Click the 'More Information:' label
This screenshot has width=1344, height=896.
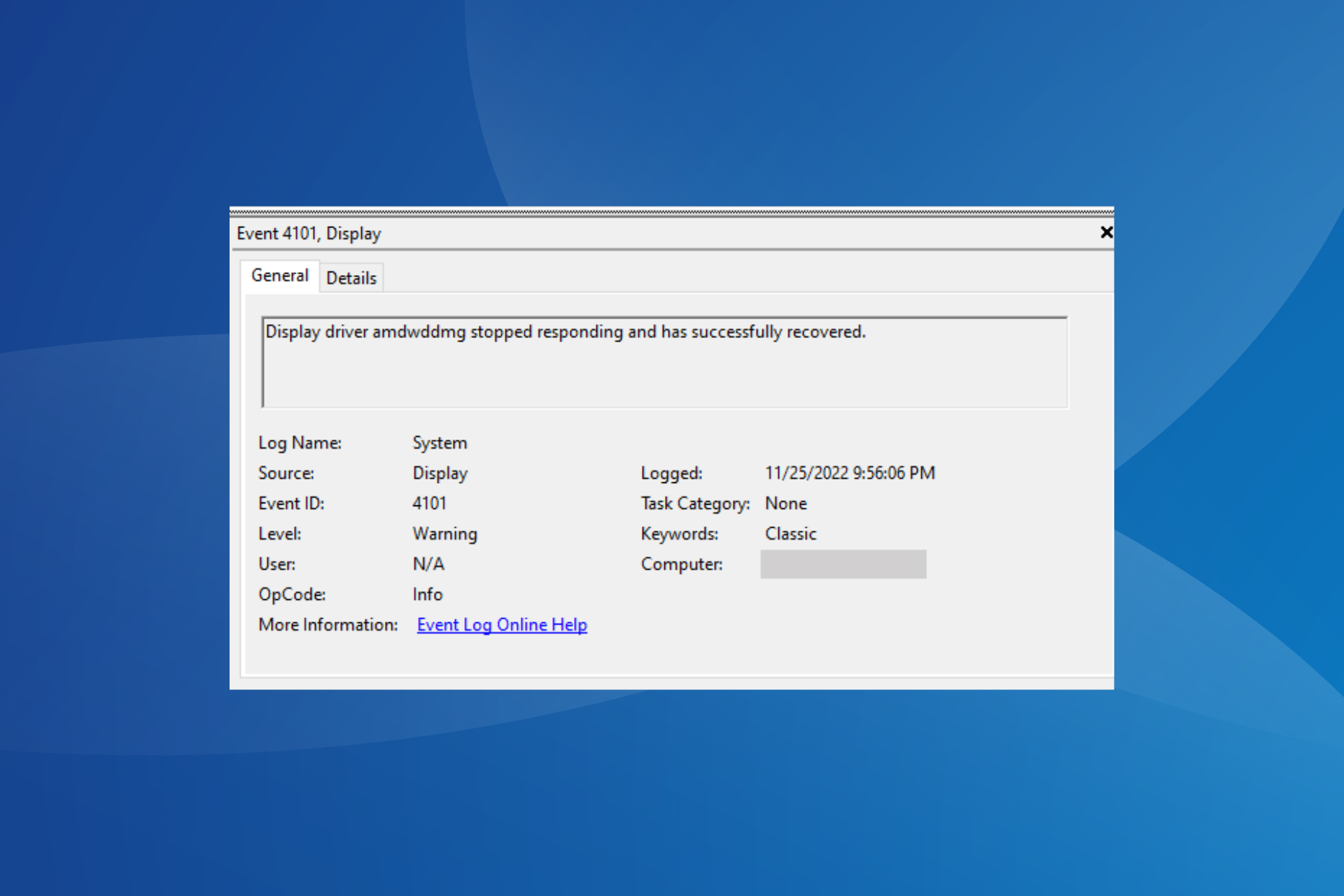coord(328,624)
